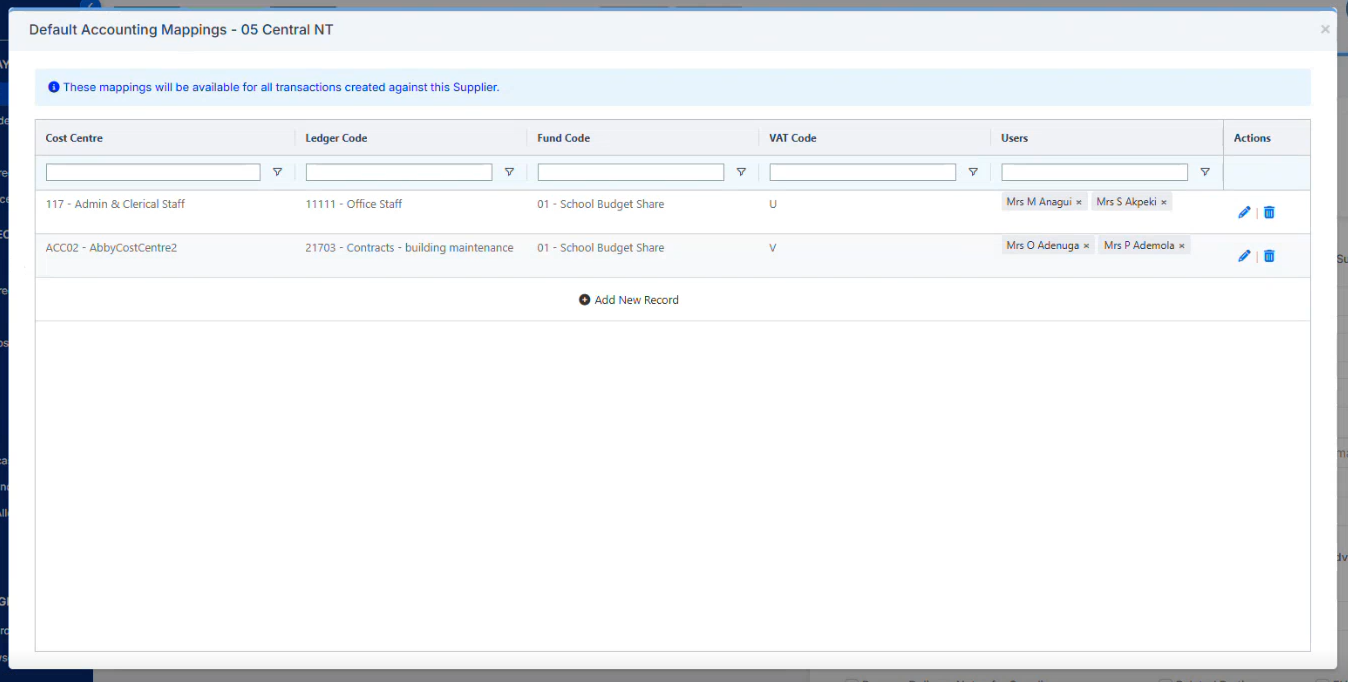Focus the Ledger Code filter input
Image resolution: width=1348 pixels, height=682 pixels.
pos(399,172)
